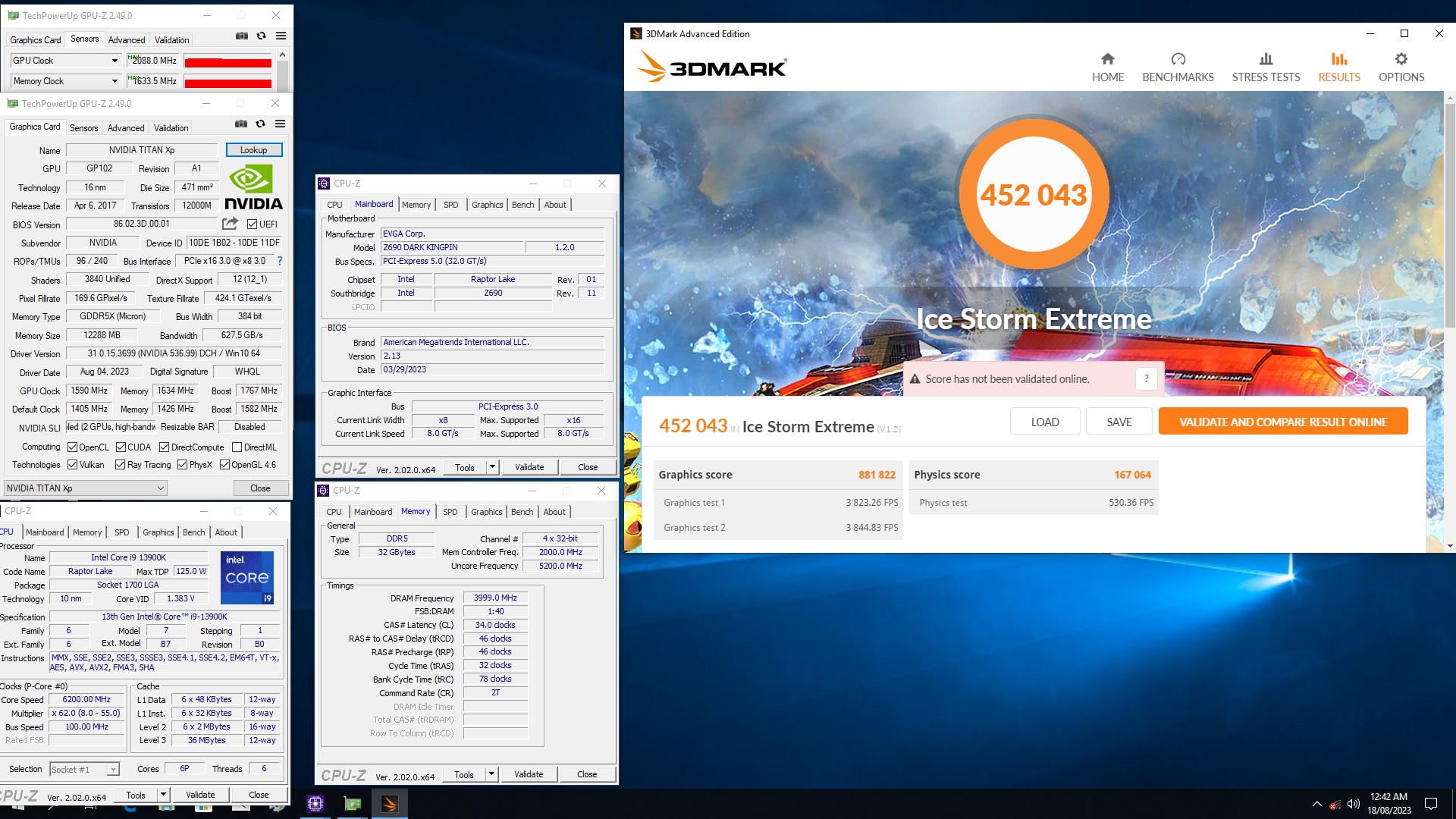Open 3DMark Benchmarks section

(x=1178, y=67)
